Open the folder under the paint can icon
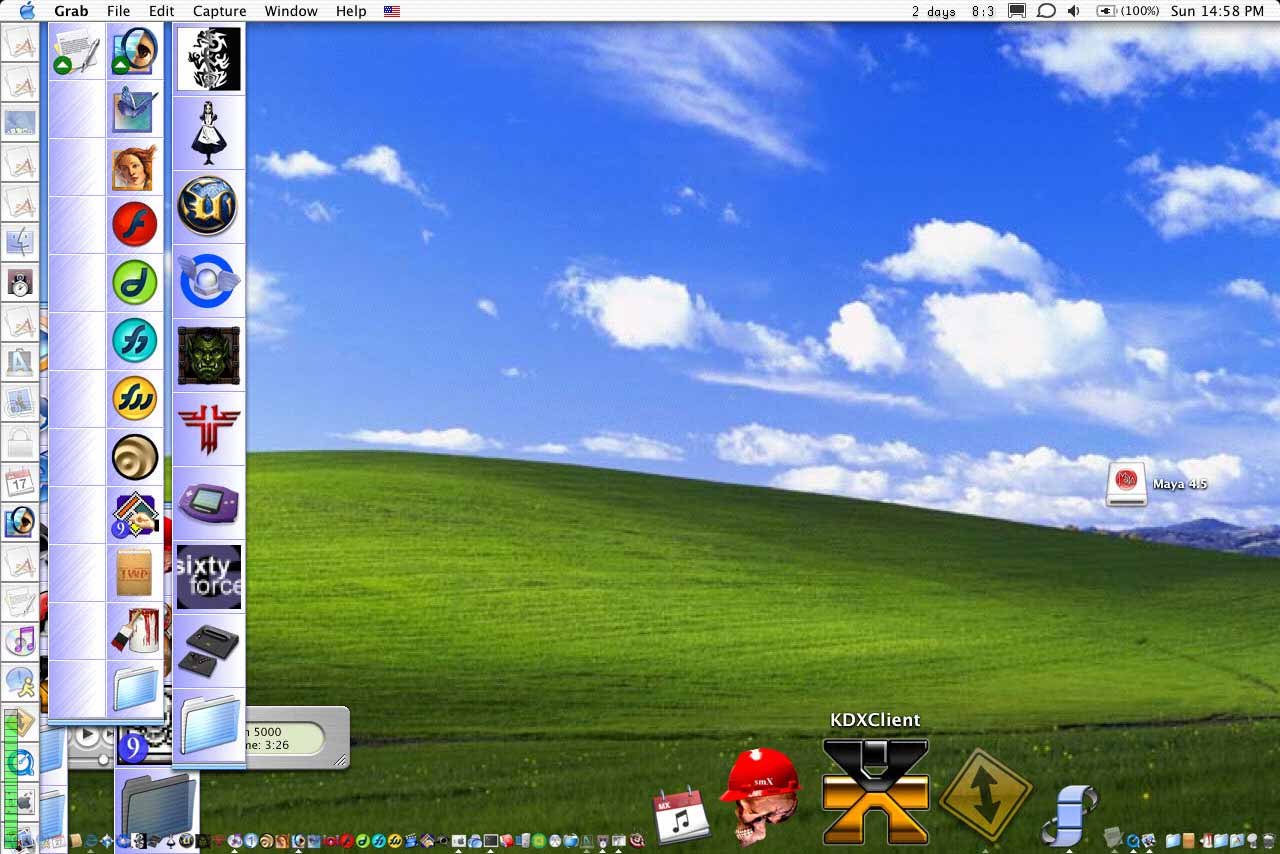The image size is (1280, 854). pyautogui.click(x=134, y=688)
